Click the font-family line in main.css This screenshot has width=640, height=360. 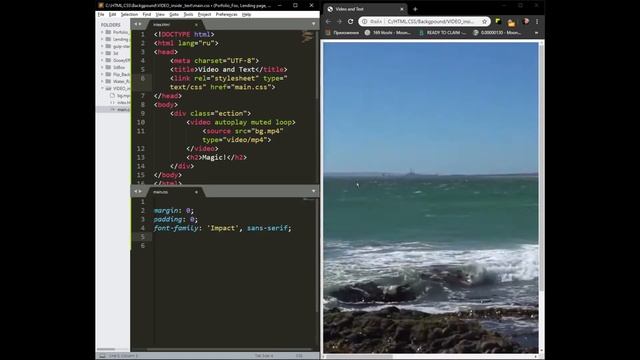(x=222, y=228)
